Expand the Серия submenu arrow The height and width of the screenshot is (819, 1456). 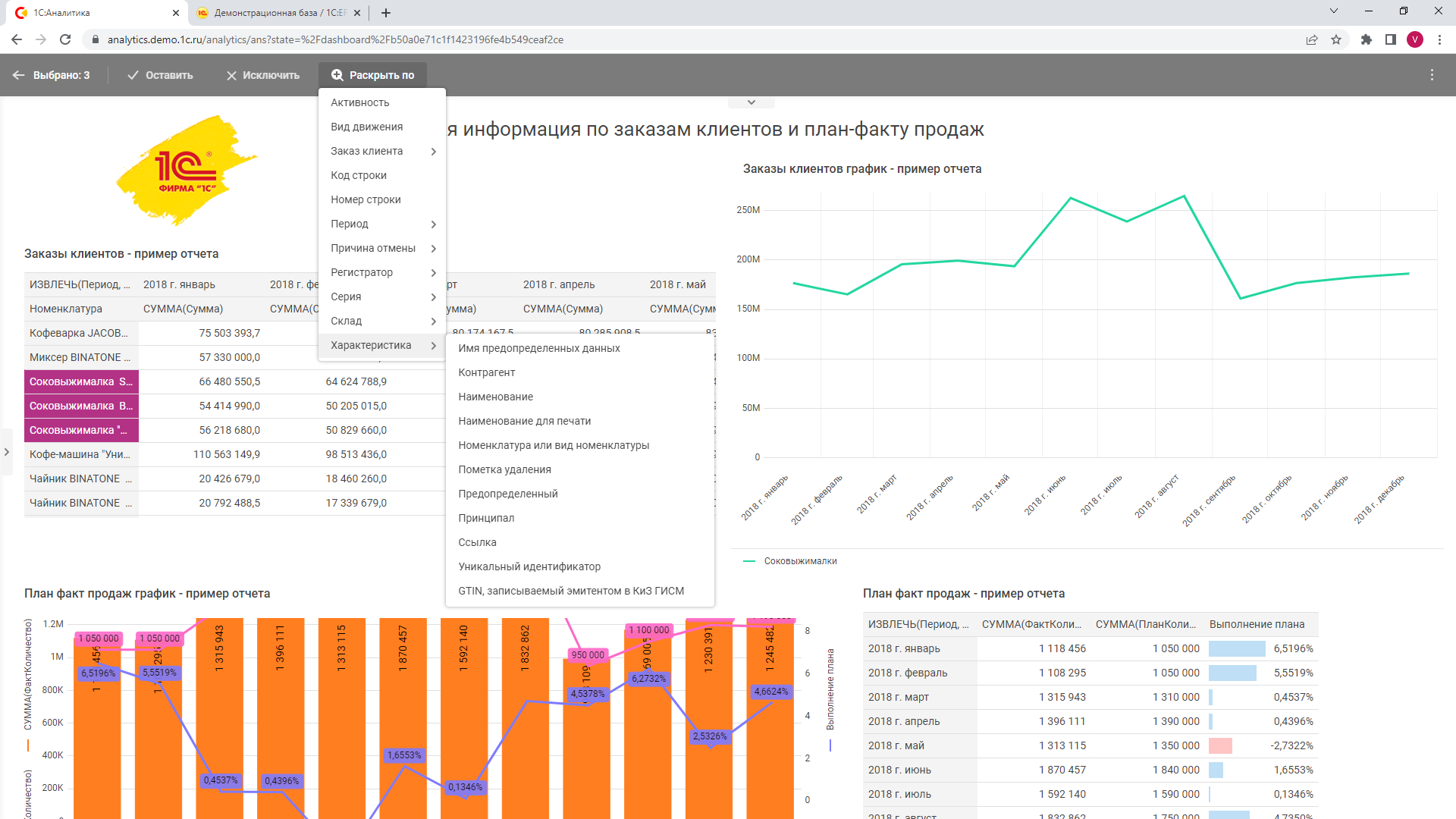(x=433, y=297)
